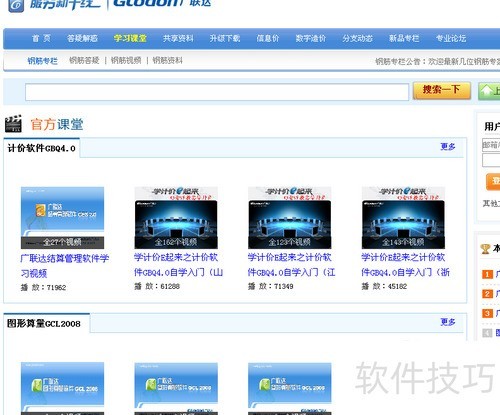Viewport: 500px width, 415px height.
Task: Open the 专业论坛 navigation item
Action: tap(451, 38)
